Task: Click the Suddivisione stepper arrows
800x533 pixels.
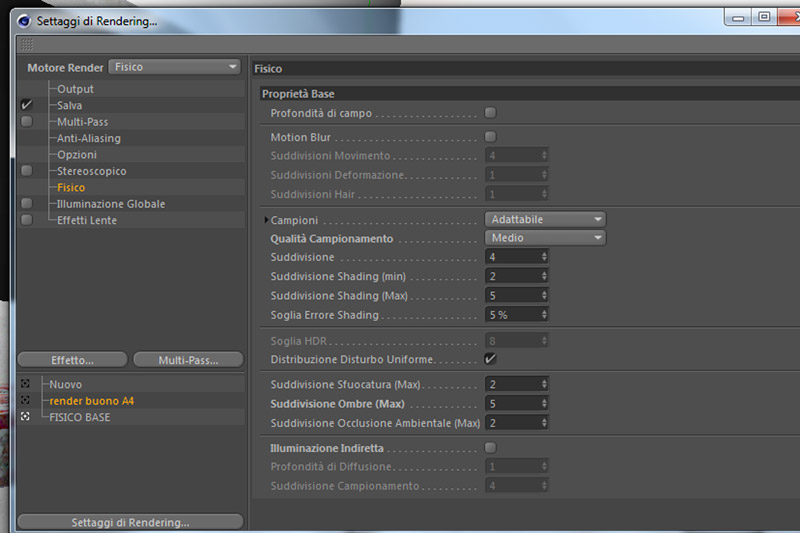Action: (x=544, y=257)
